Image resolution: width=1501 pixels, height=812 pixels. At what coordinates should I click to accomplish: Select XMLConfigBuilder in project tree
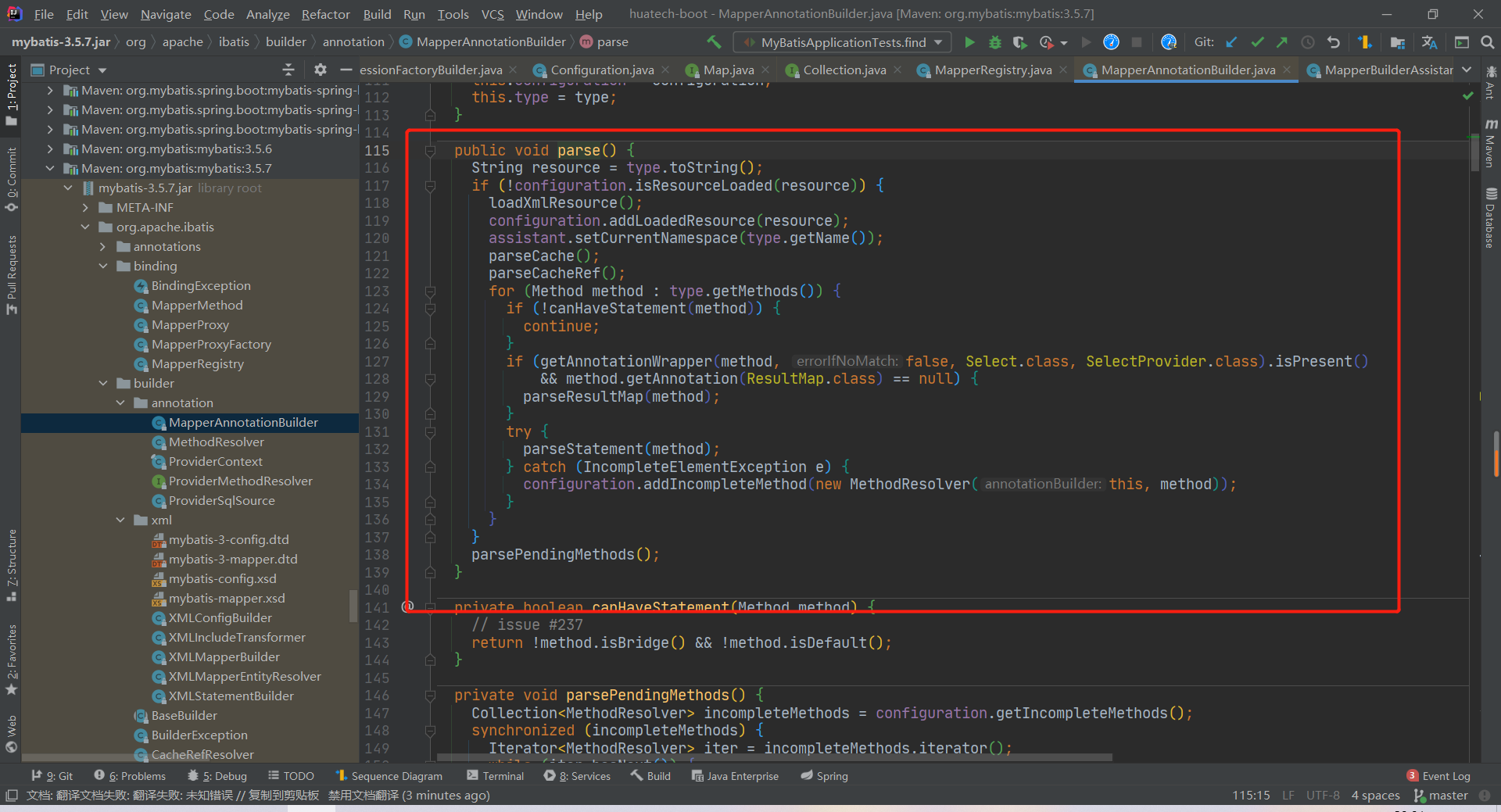220,618
